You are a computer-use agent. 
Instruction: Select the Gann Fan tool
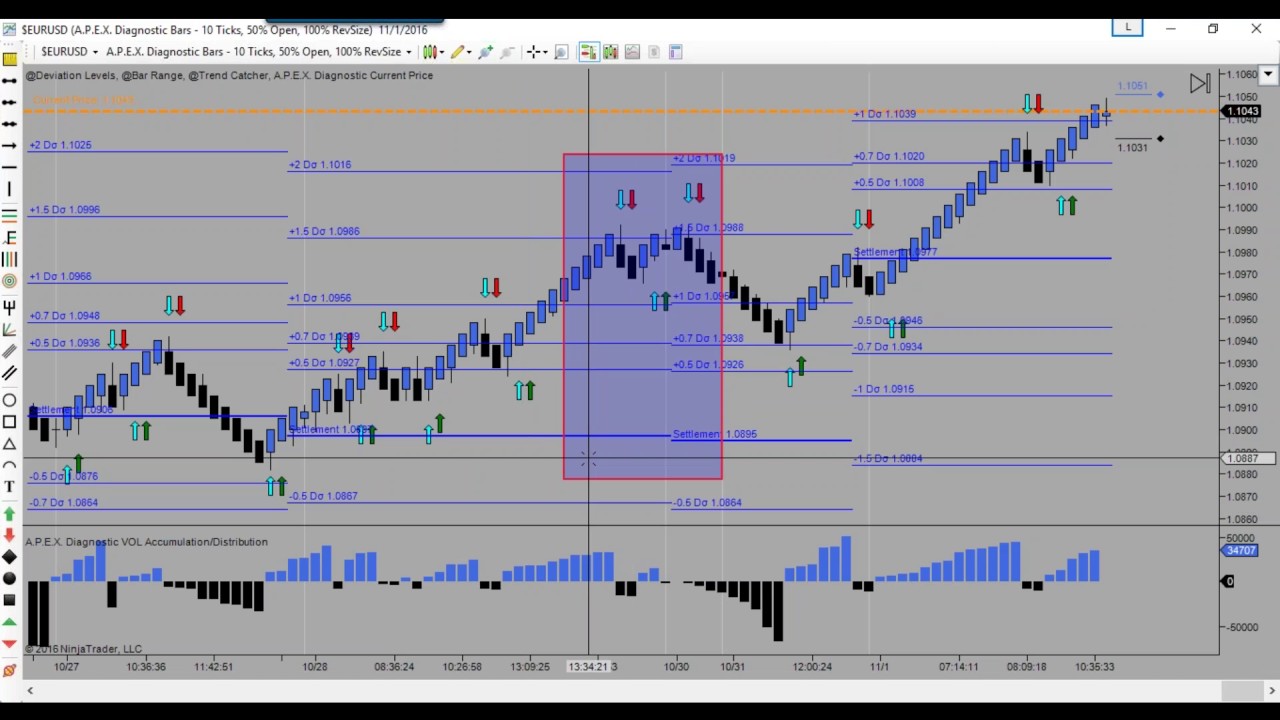coord(9,329)
